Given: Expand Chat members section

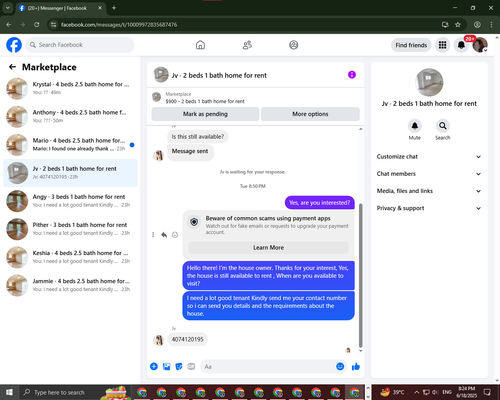Looking at the screenshot, I should pyautogui.click(x=429, y=174).
